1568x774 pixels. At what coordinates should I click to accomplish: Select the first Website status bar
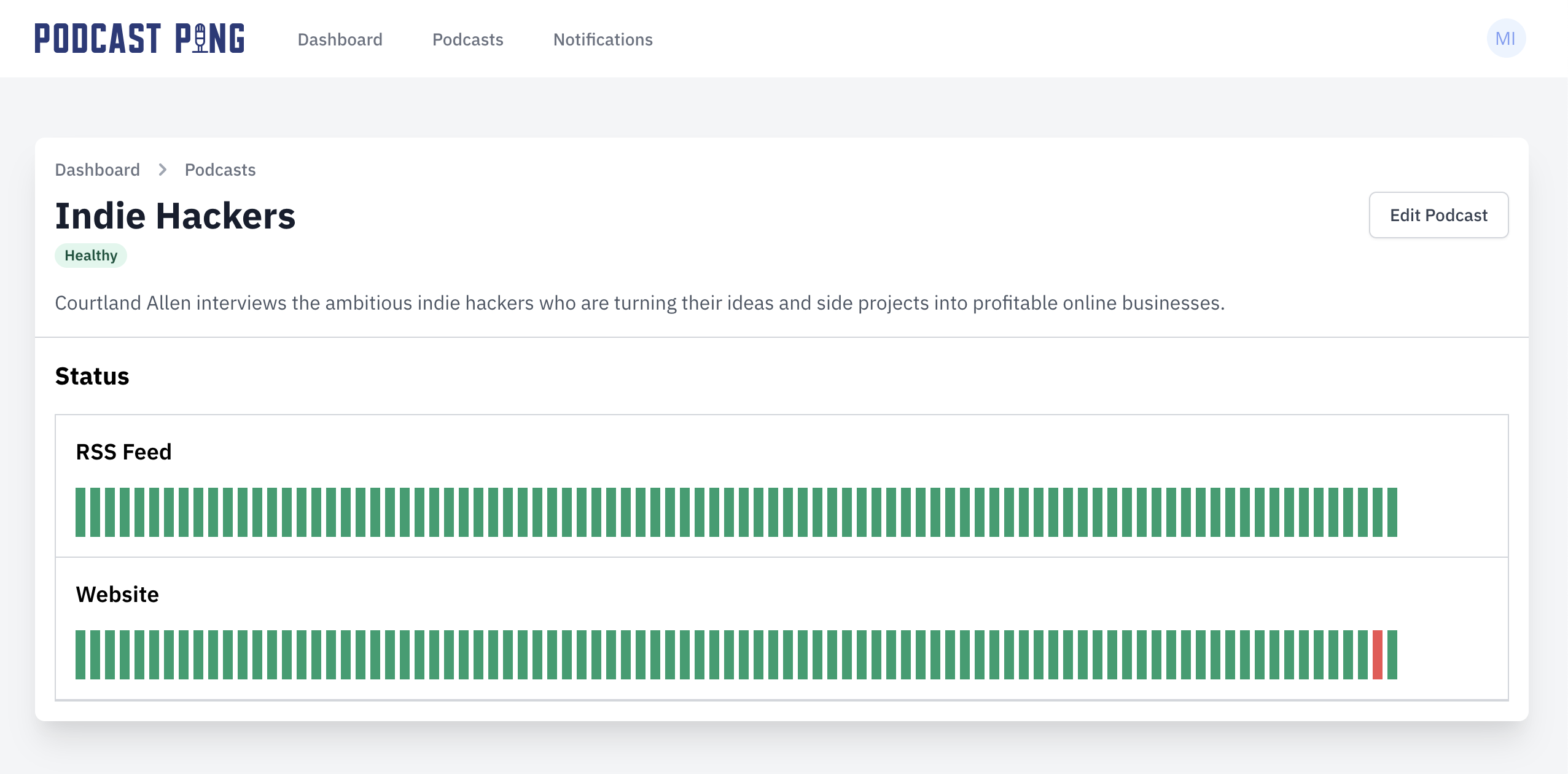80,655
